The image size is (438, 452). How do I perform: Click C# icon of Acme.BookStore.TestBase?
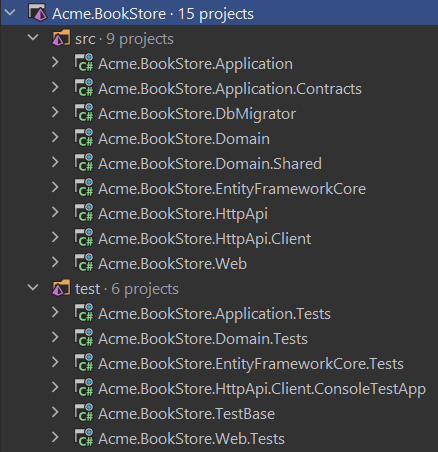point(84,413)
